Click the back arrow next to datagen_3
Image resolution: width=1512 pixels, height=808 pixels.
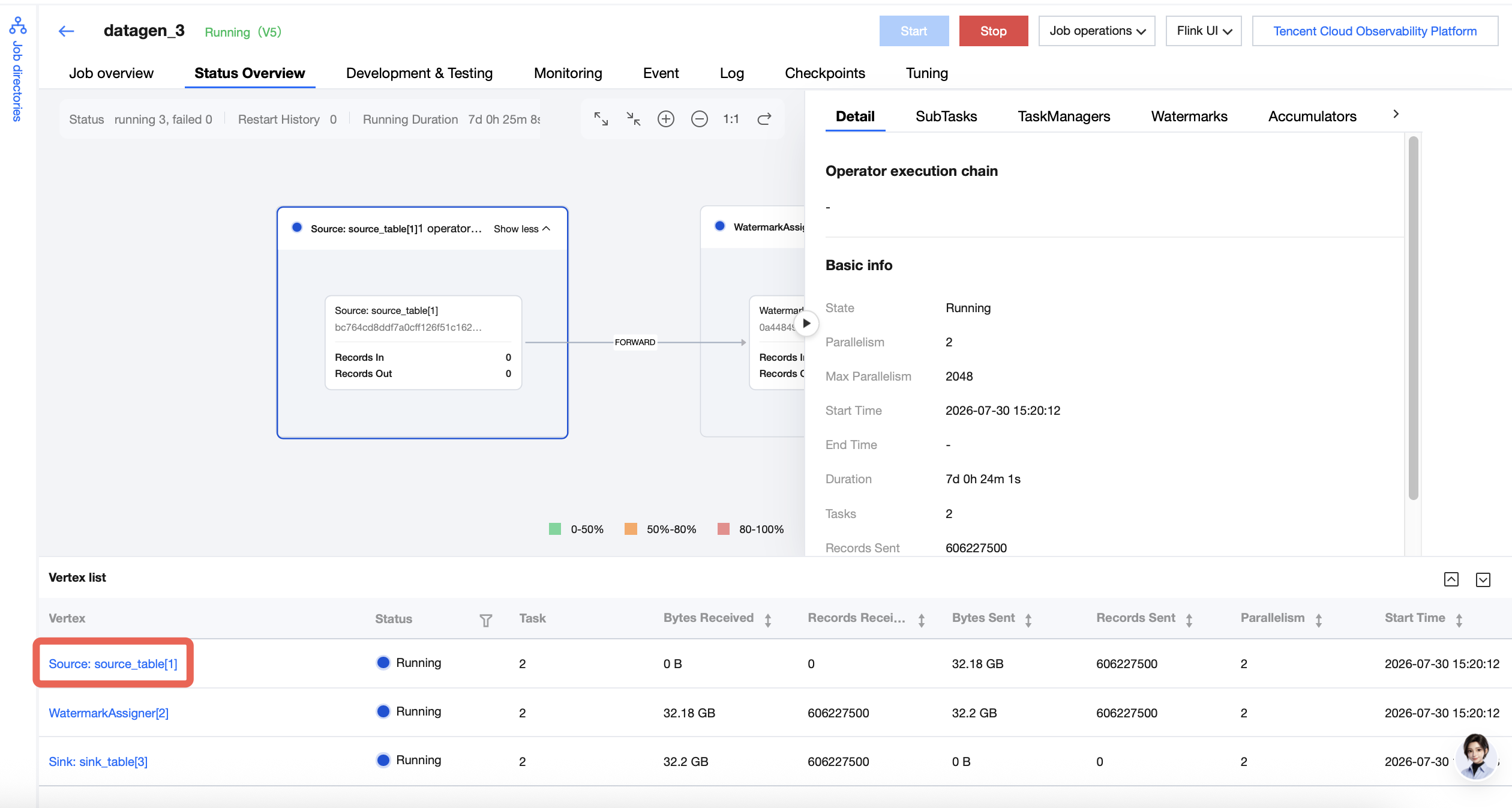point(66,31)
